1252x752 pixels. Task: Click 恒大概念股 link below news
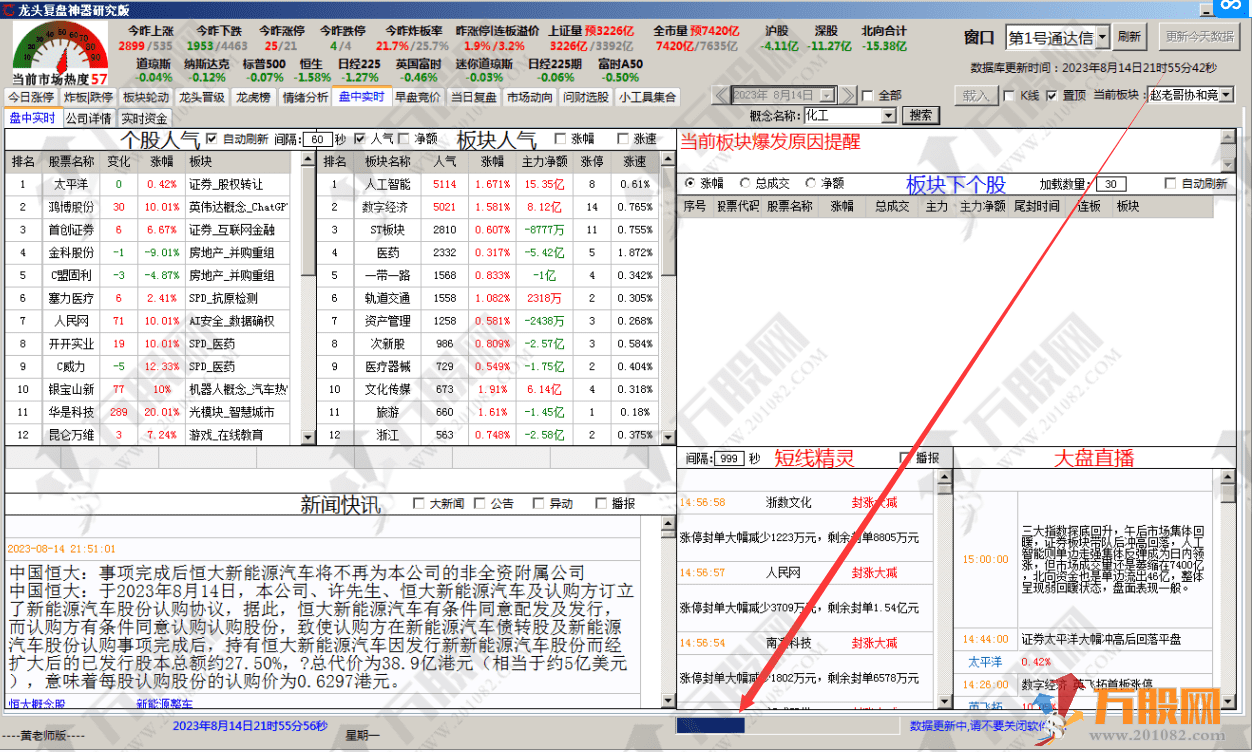(38, 703)
